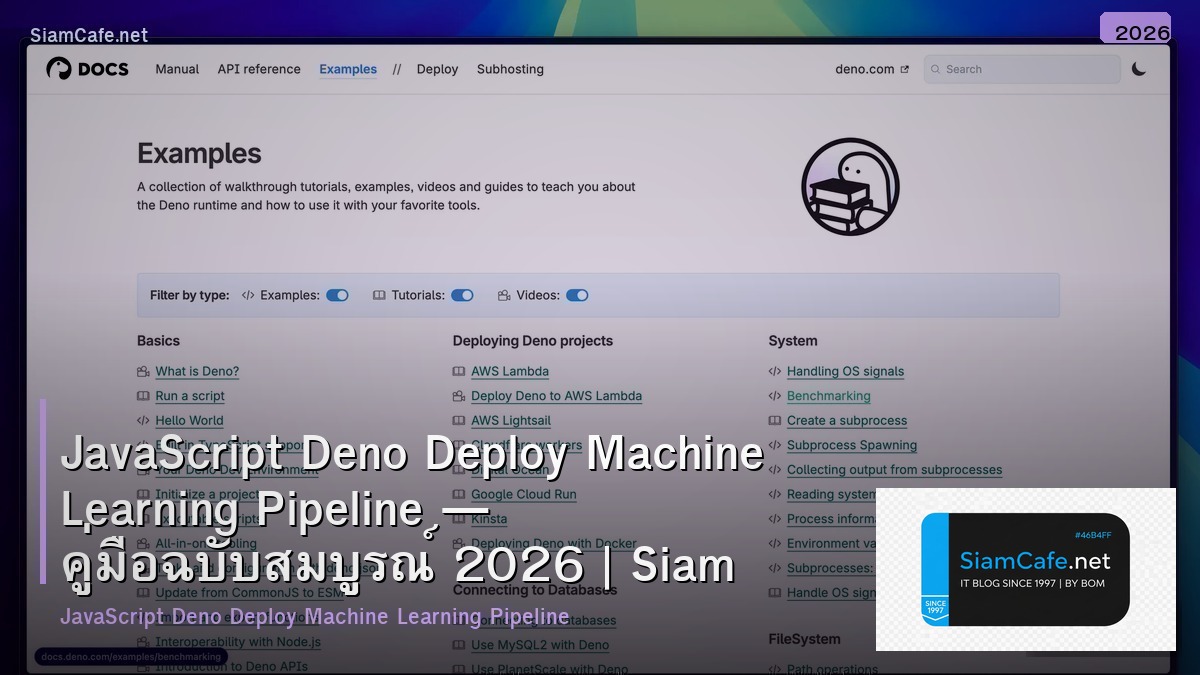Click the external-link icon beside deno.com

(x=905, y=69)
